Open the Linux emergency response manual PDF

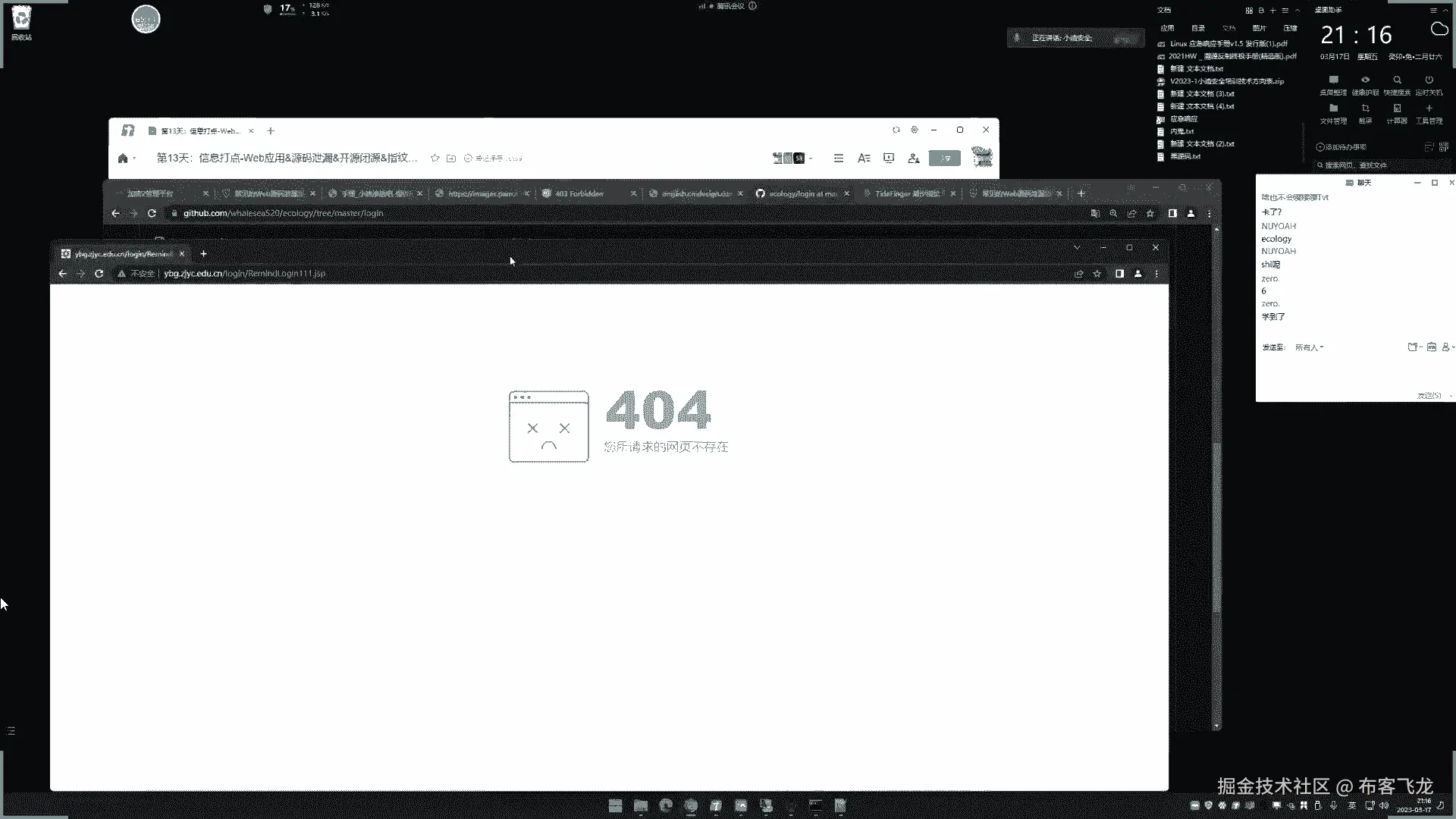(x=1228, y=44)
